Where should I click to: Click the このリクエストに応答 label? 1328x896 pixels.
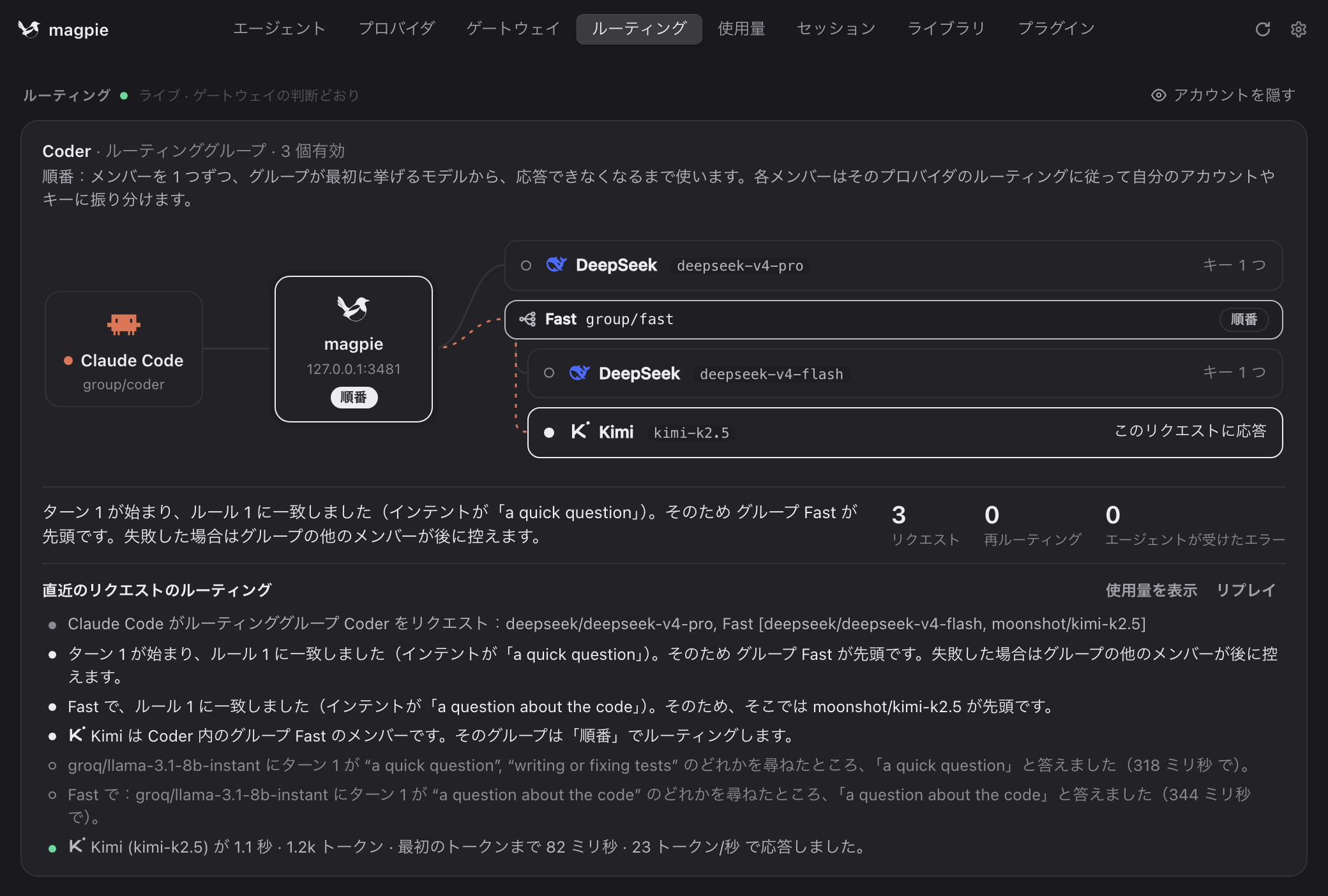pos(1191,431)
